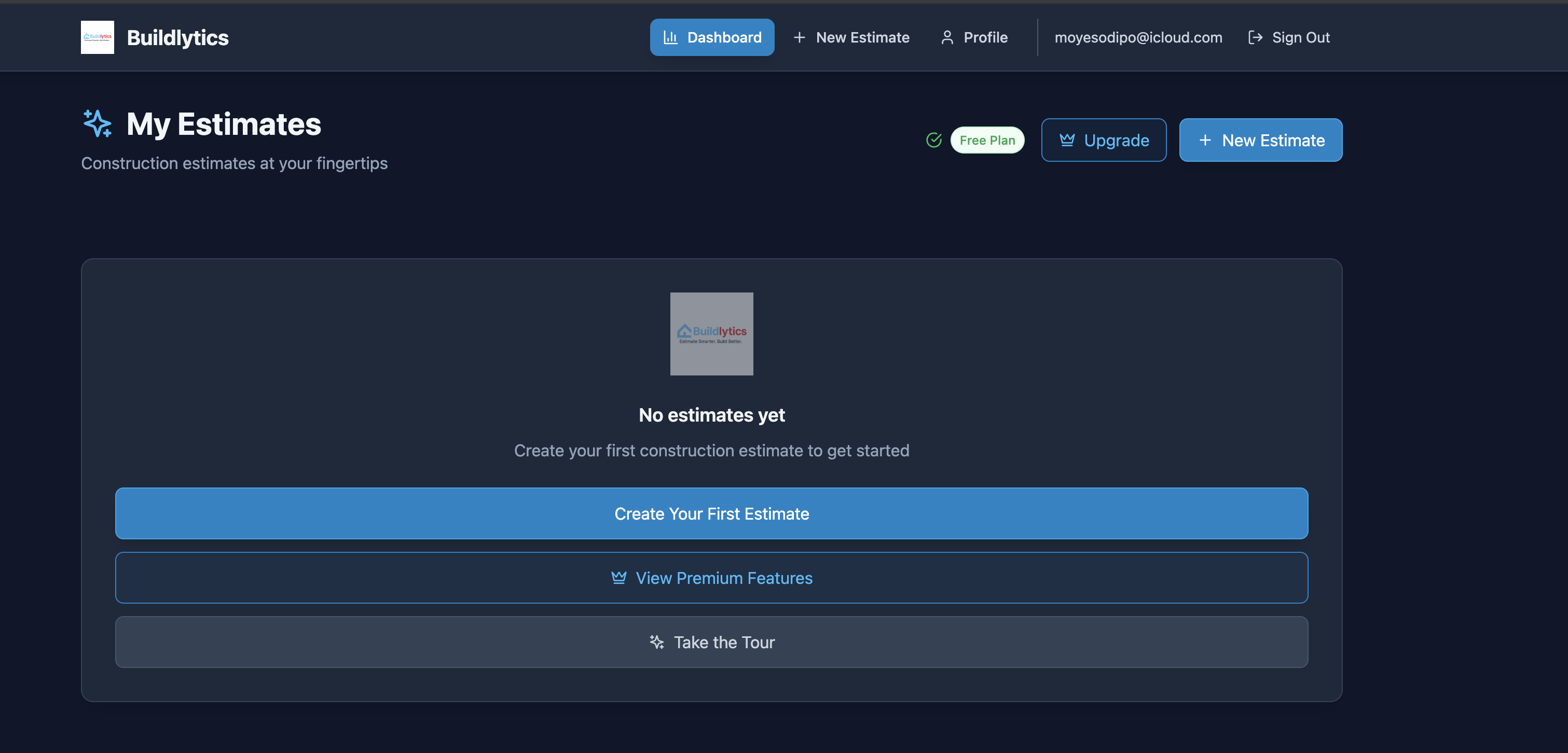Click the Free Plan badge

point(987,140)
